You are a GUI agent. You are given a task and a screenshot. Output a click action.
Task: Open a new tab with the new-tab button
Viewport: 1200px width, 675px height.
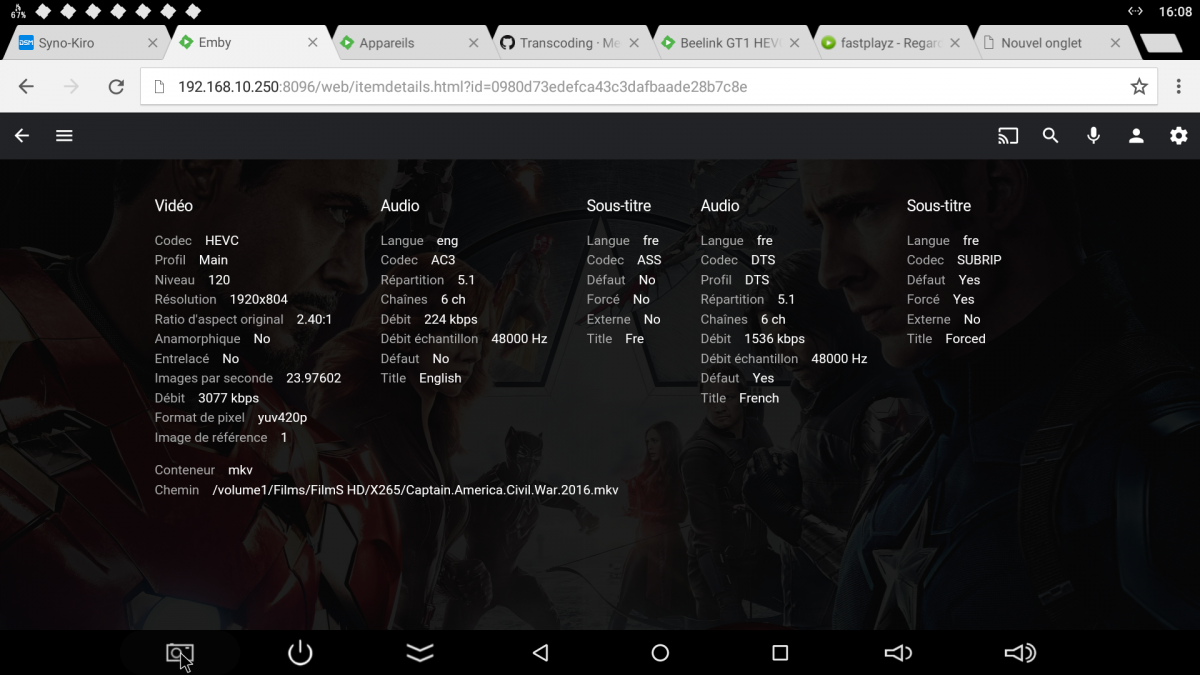coord(1161,43)
